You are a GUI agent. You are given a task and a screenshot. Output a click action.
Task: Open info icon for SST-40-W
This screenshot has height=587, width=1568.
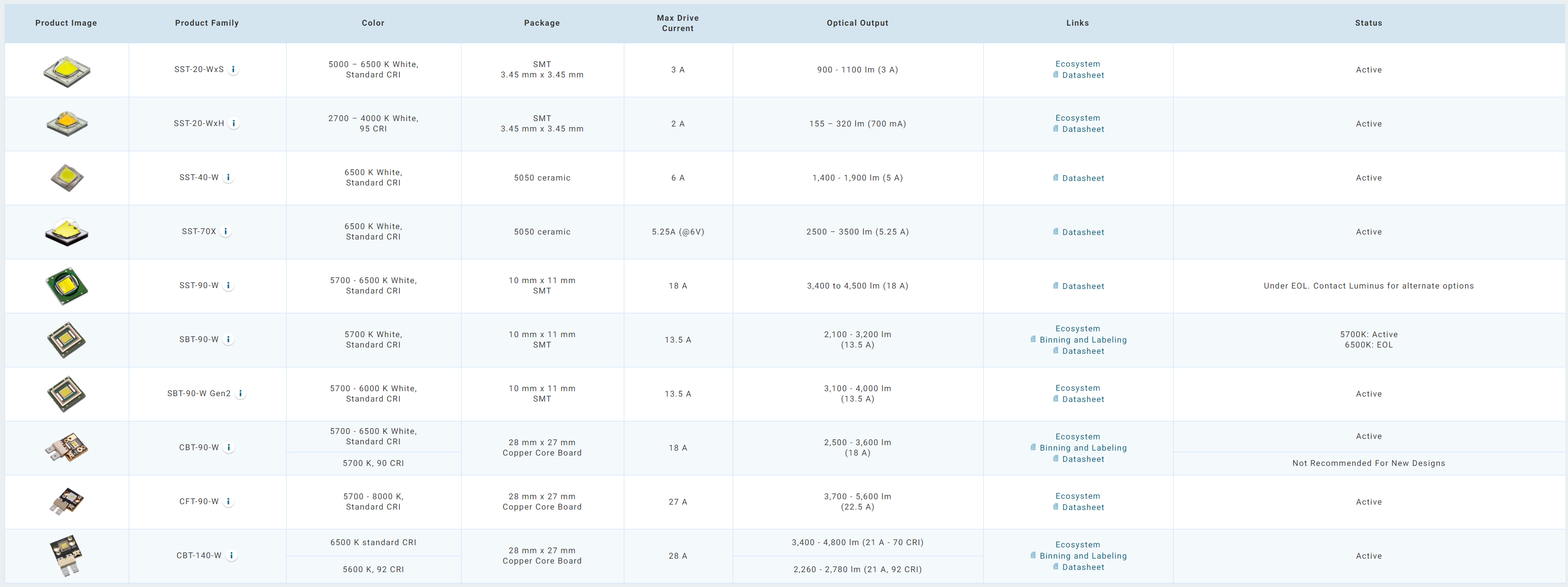[228, 178]
